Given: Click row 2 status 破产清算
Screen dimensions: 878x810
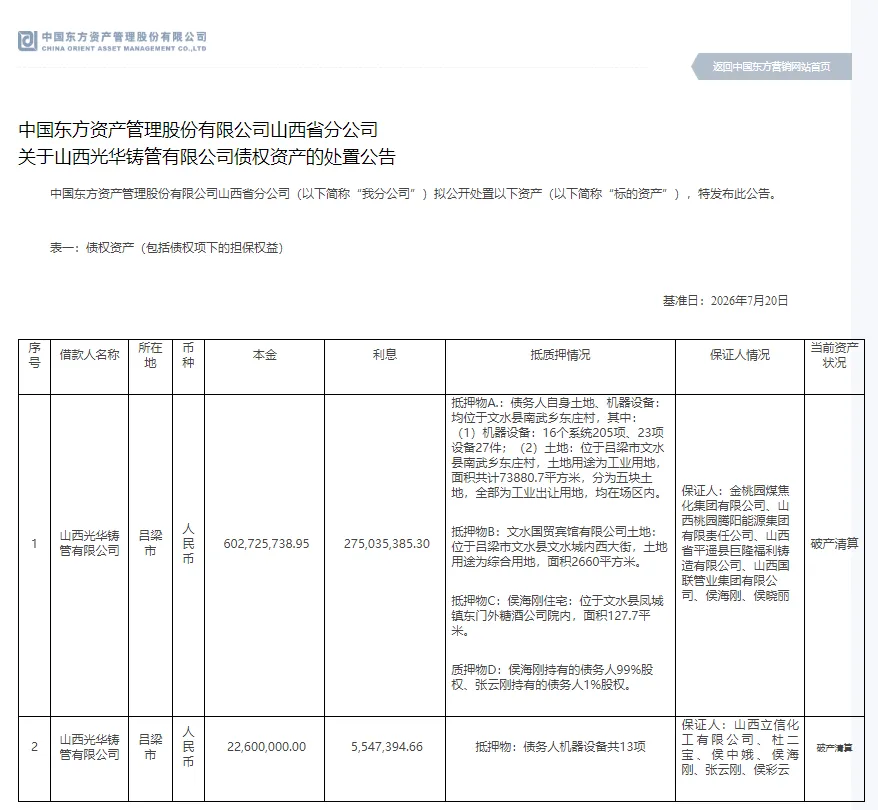Looking at the screenshot, I should click(834, 747).
